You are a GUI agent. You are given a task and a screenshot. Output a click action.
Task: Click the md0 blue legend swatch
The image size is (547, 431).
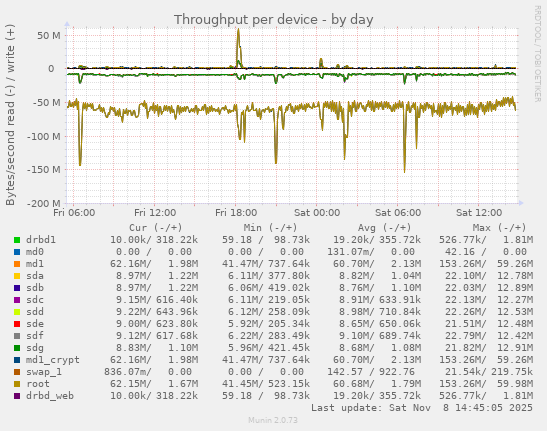[x=17, y=252]
